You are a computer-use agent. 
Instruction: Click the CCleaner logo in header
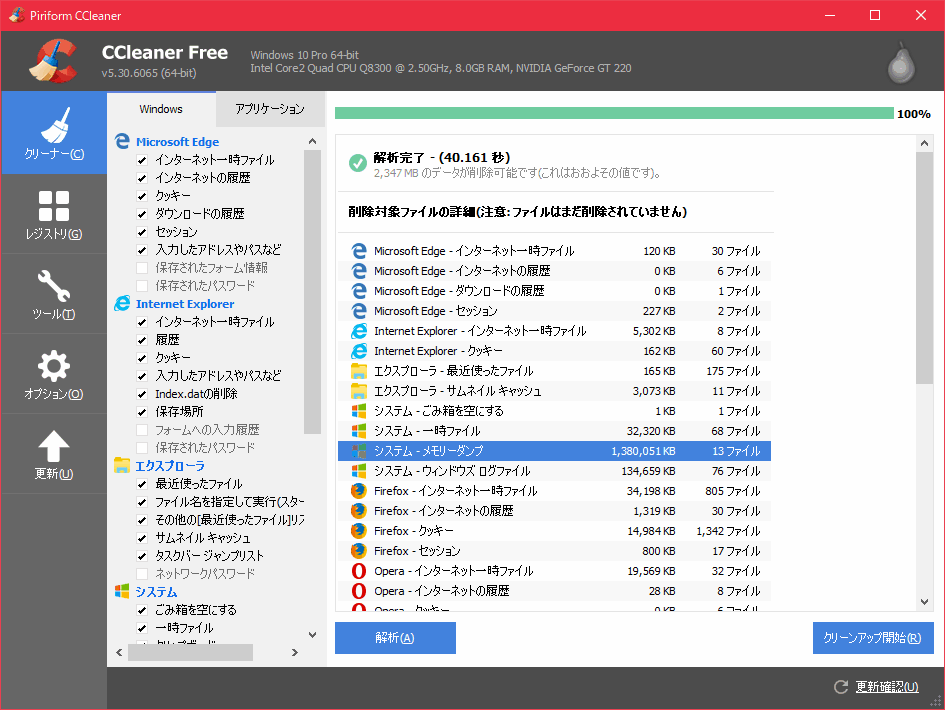click(54, 60)
